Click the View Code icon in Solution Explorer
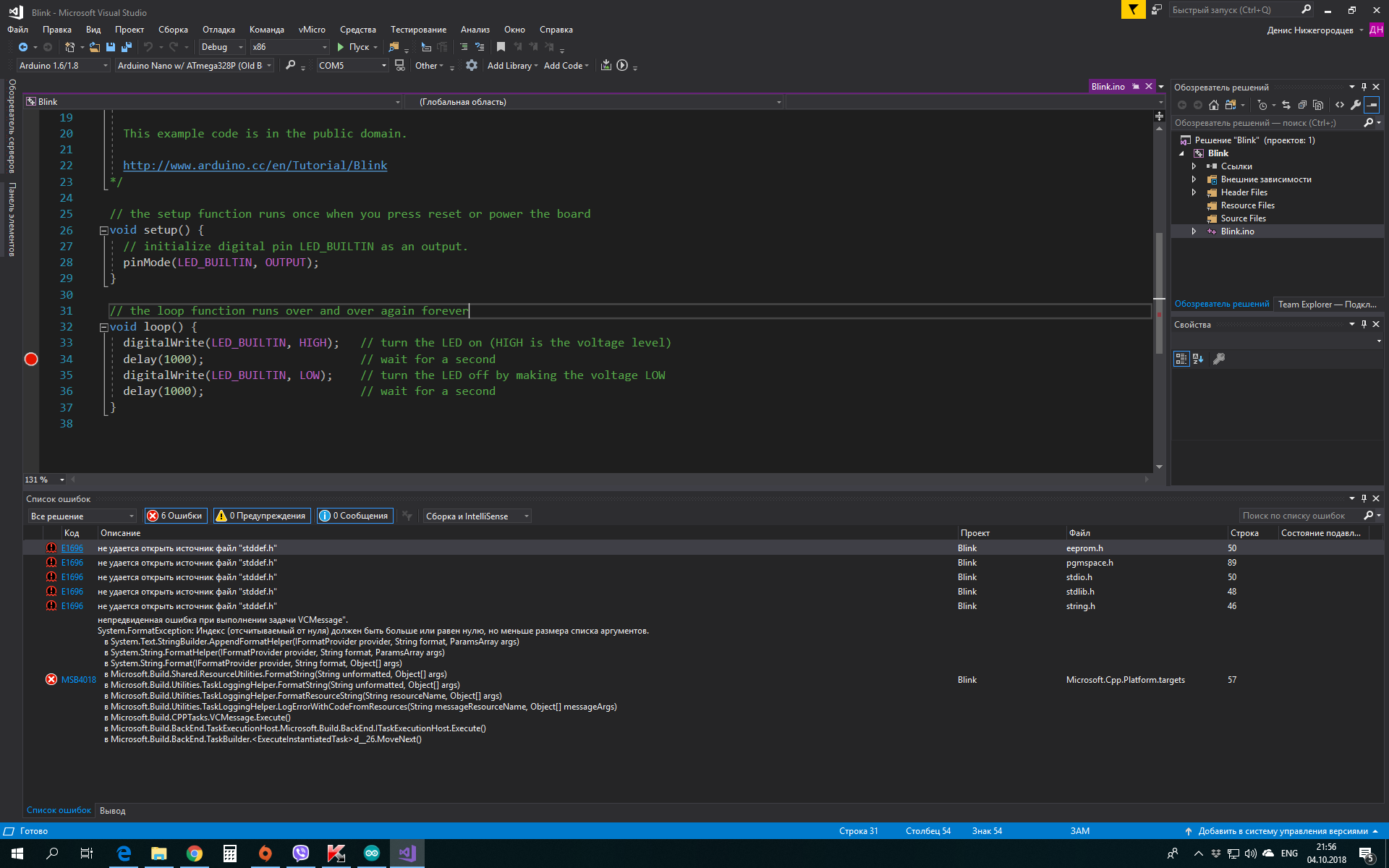 (1340, 105)
